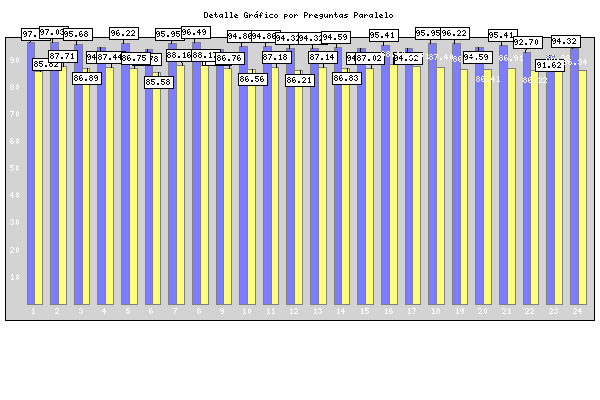Screen dimensions: 600x400
Task: Select the 87.71 value label
Action: tap(63, 56)
